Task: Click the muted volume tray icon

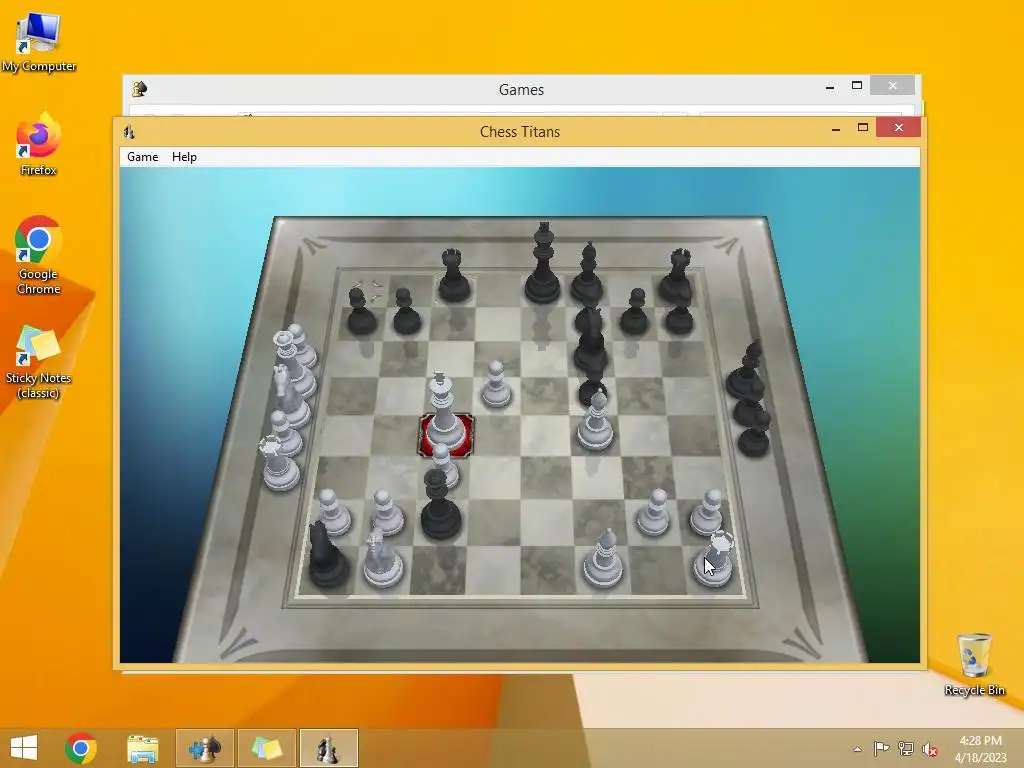Action: (x=929, y=749)
